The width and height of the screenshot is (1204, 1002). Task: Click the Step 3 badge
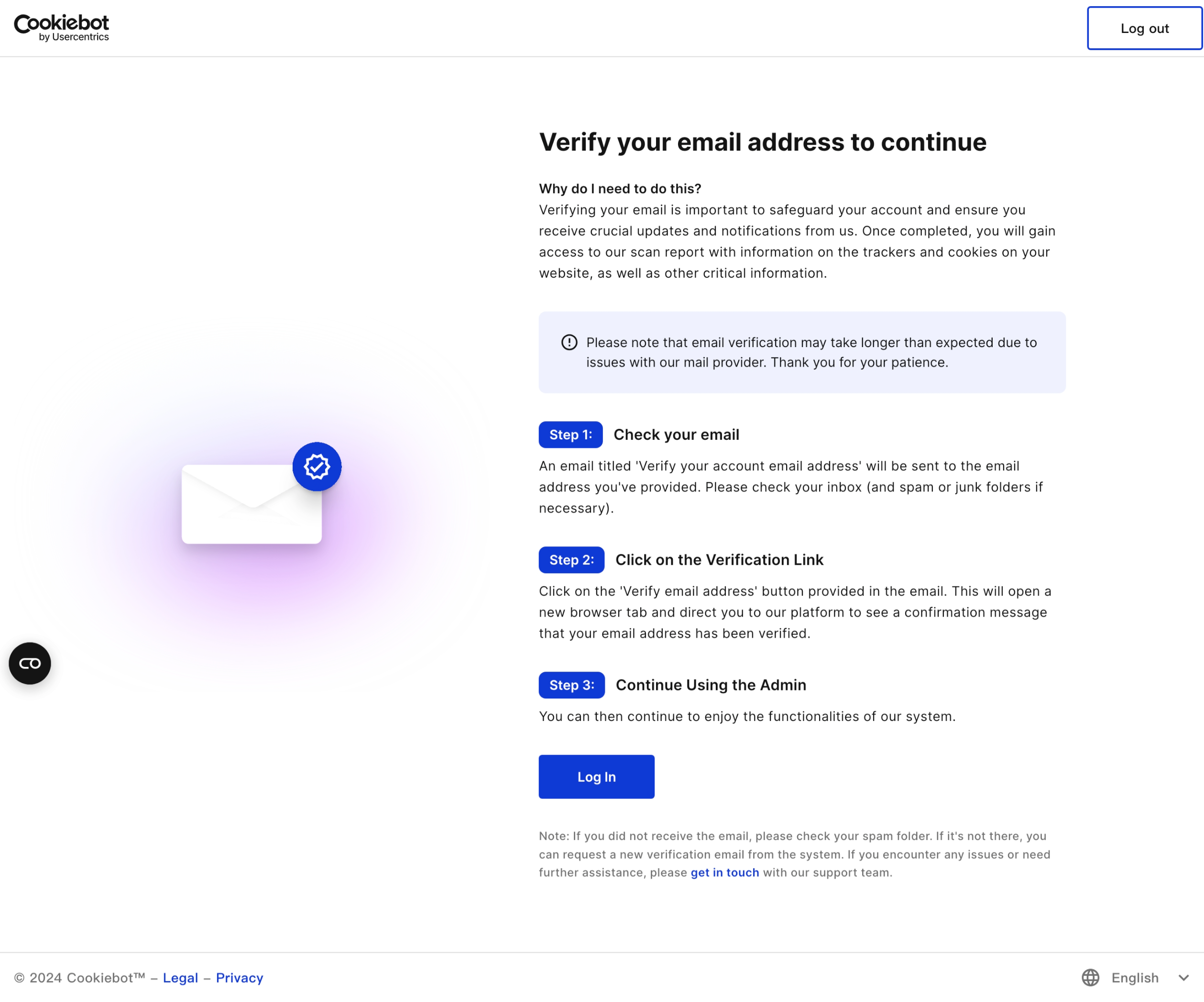571,685
